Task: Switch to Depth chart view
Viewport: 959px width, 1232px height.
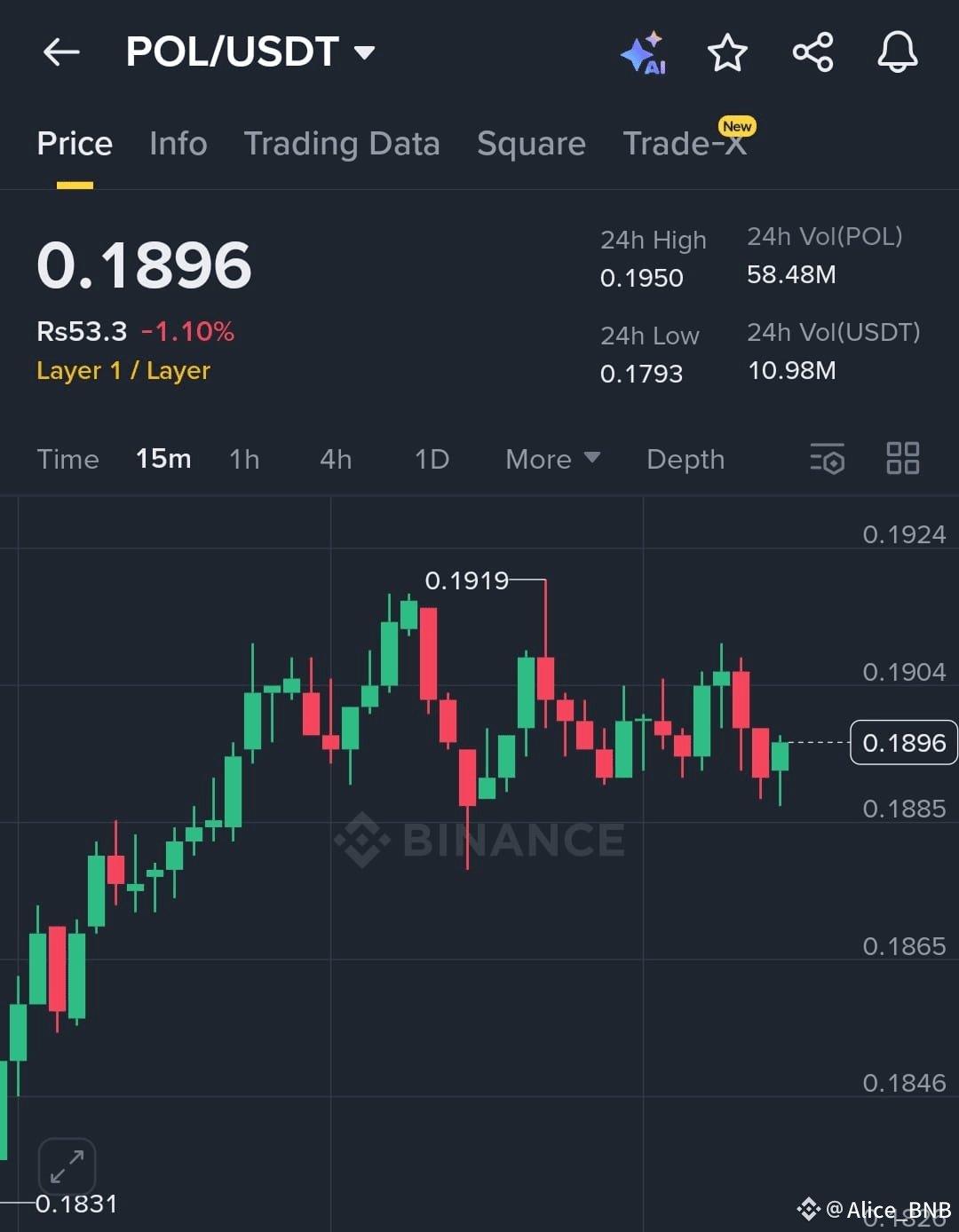Action: coord(686,459)
